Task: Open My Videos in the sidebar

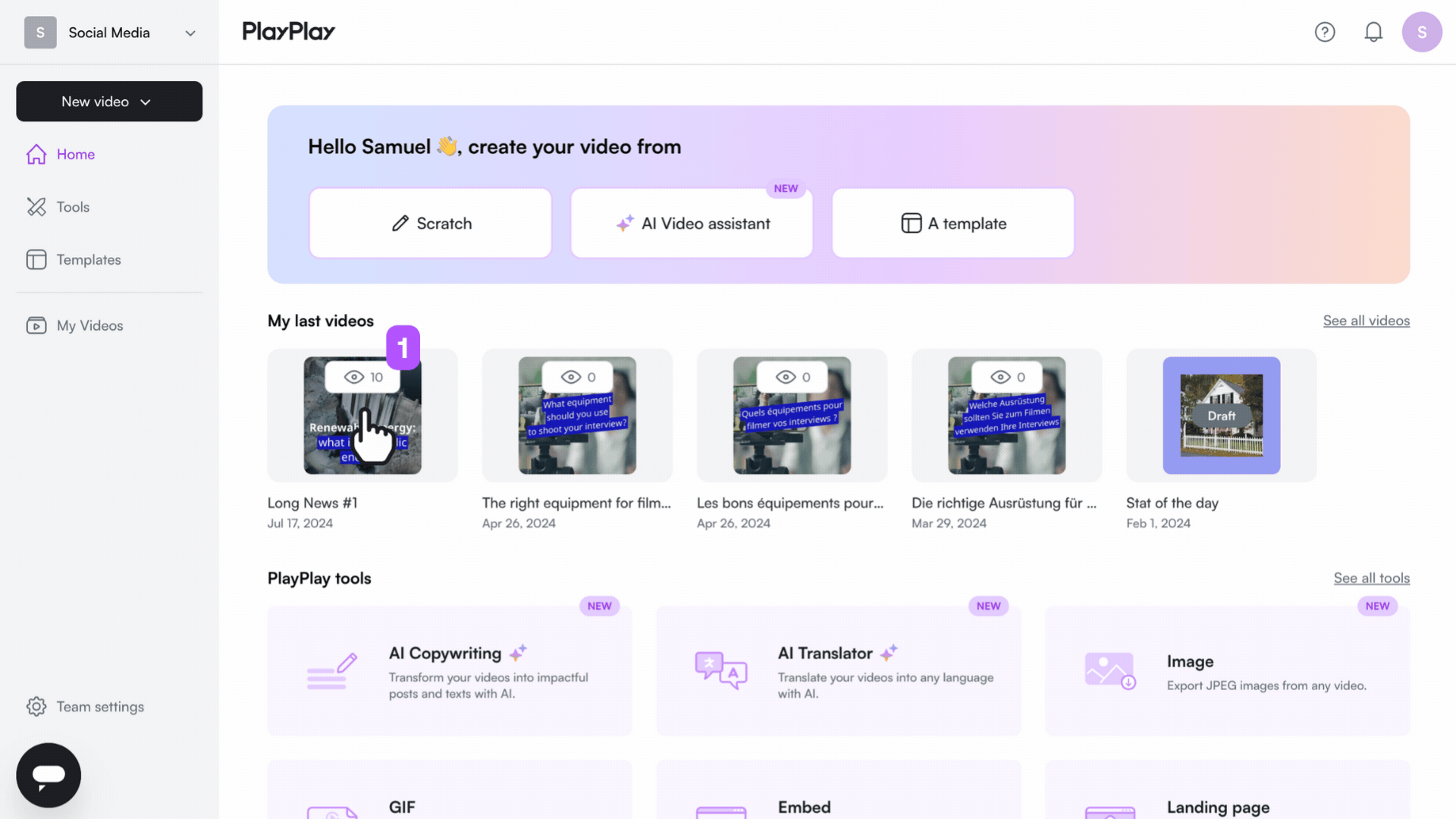Action: pyautogui.click(x=89, y=325)
